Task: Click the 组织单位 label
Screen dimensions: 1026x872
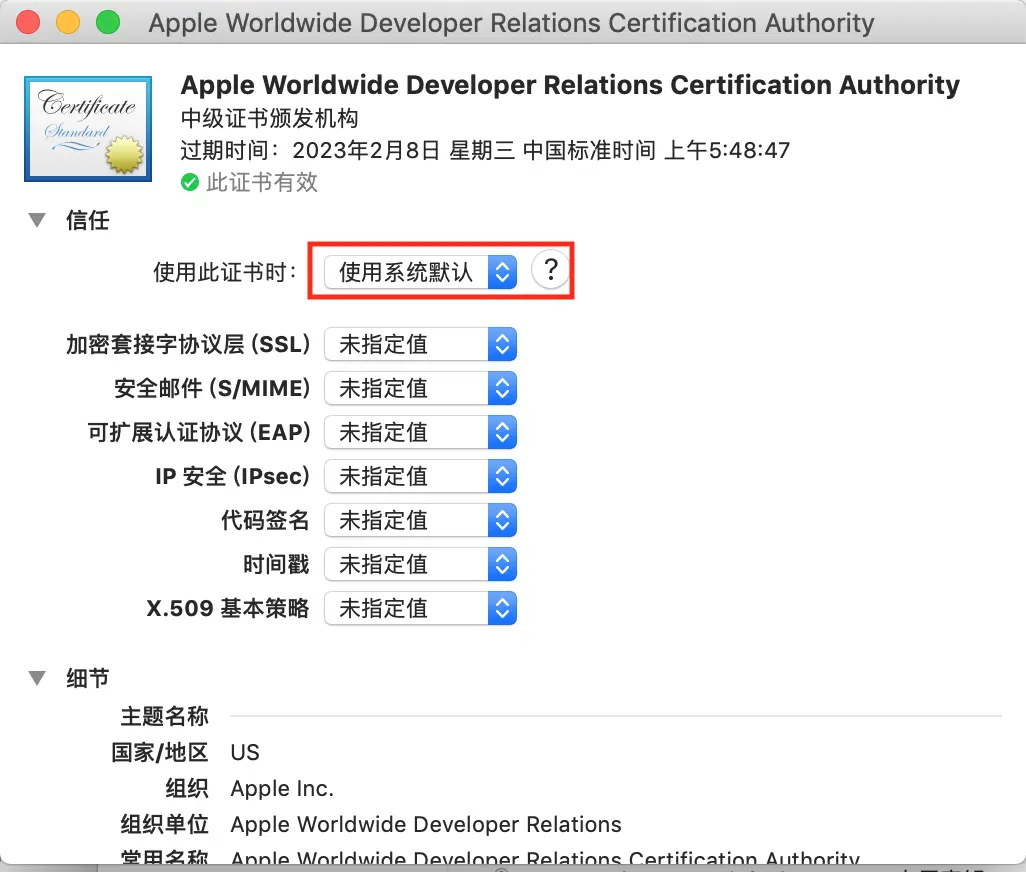Action: pyautogui.click(x=164, y=824)
